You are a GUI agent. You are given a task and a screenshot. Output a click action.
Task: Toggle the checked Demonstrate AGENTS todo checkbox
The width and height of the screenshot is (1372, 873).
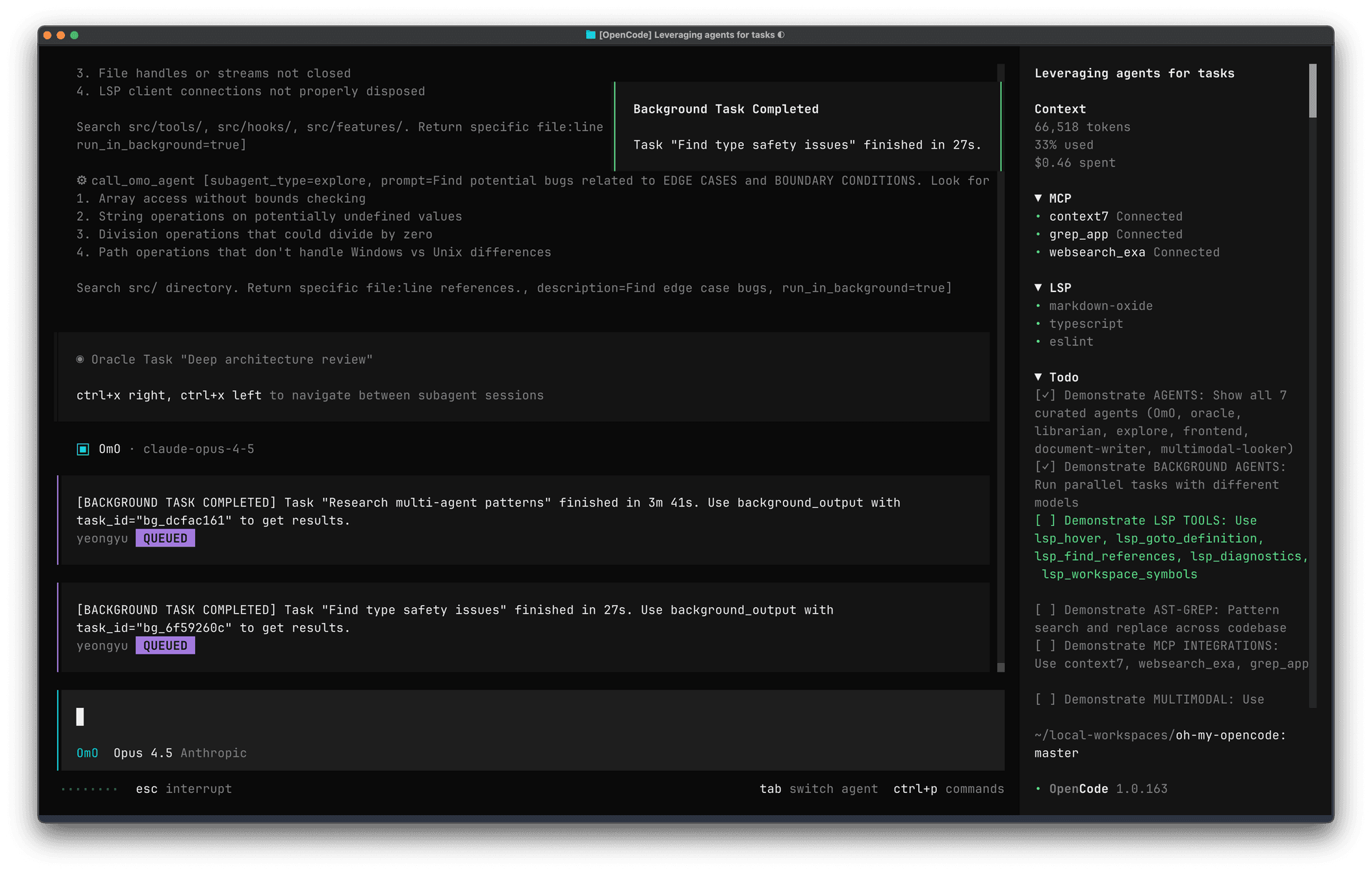coord(1045,395)
